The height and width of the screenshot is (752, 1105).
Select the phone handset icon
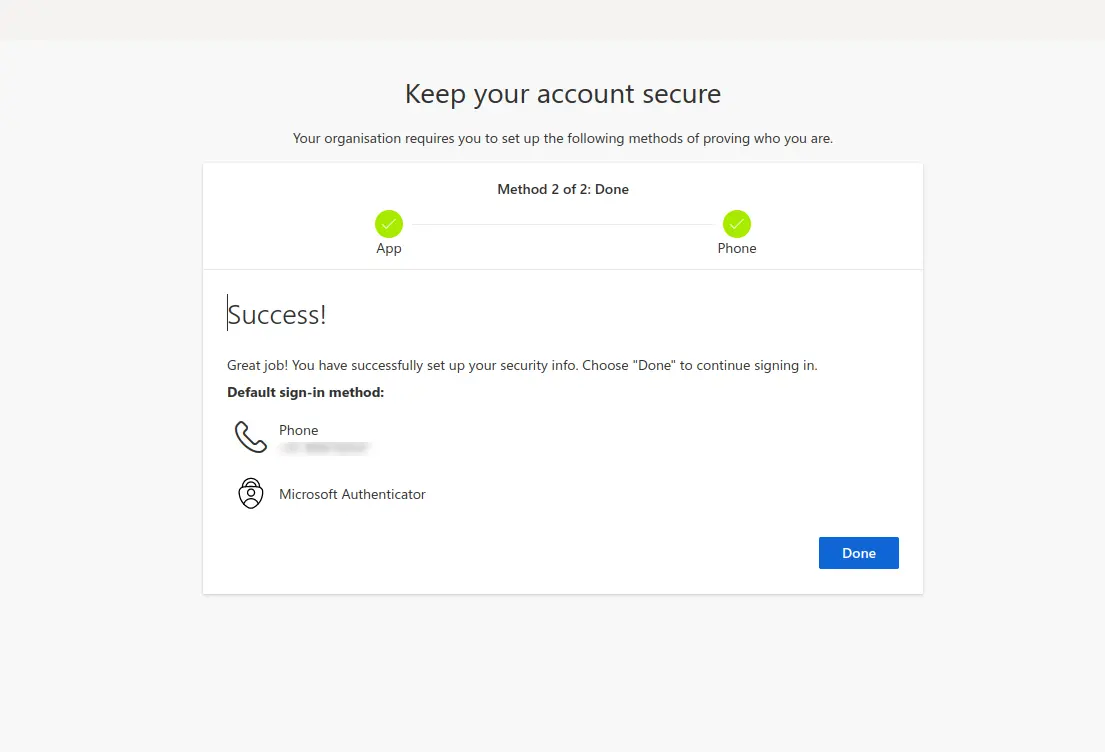250,436
